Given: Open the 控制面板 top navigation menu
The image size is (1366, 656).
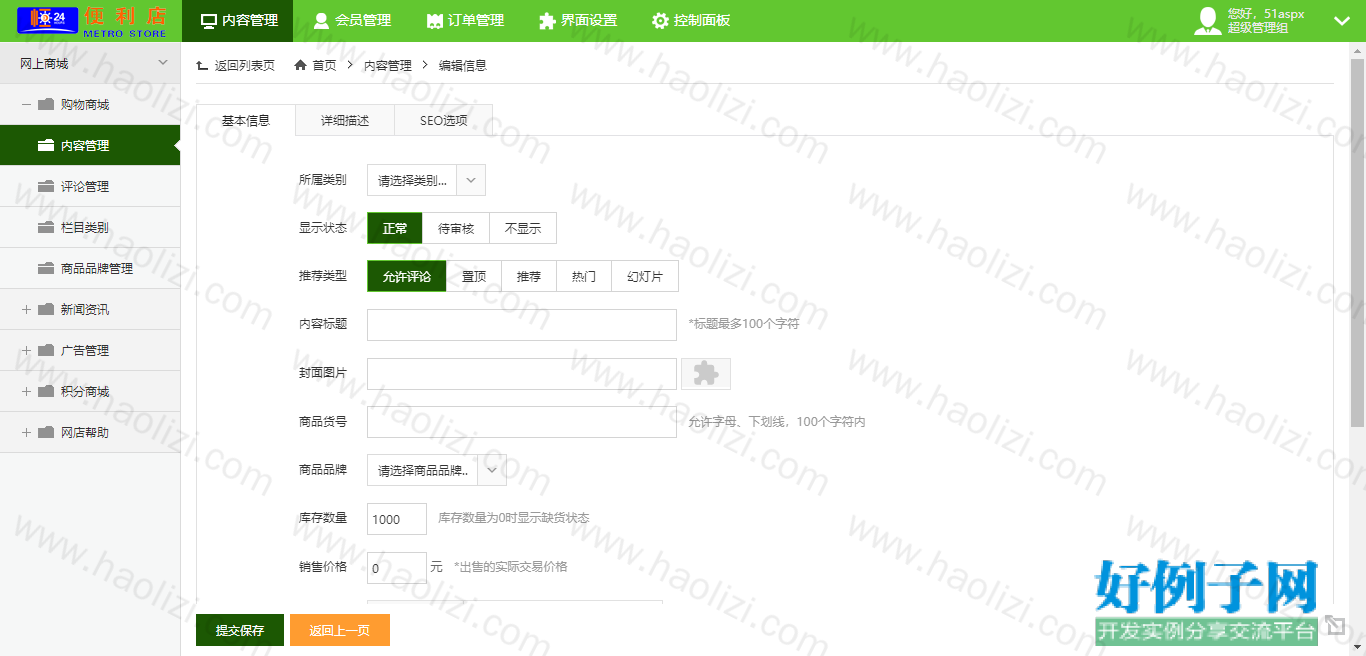Looking at the screenshot, I should [x=691, y=21].
